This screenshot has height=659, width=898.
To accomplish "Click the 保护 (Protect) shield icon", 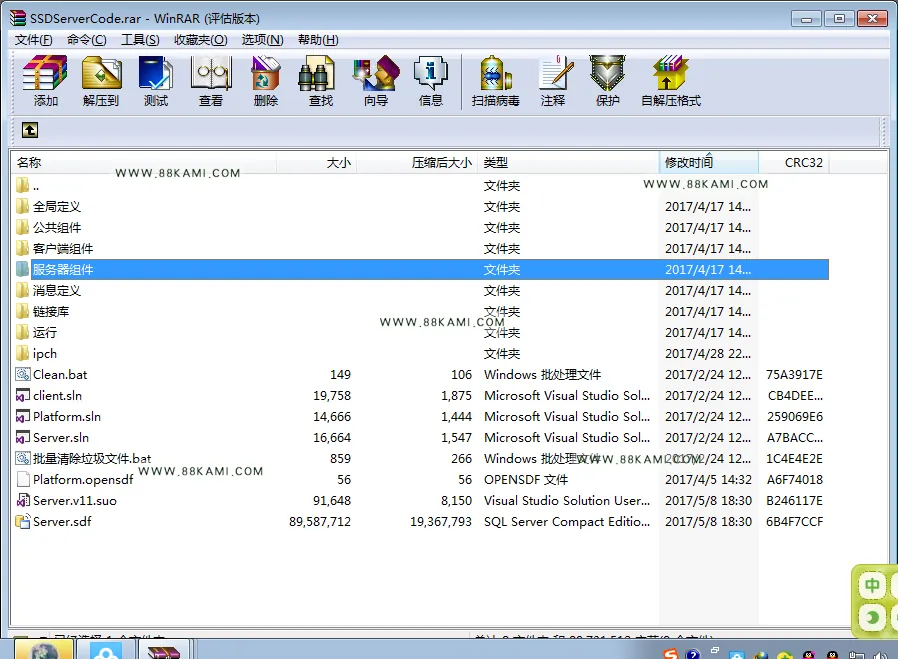I will pyautogui.click(x=608, y=81).
